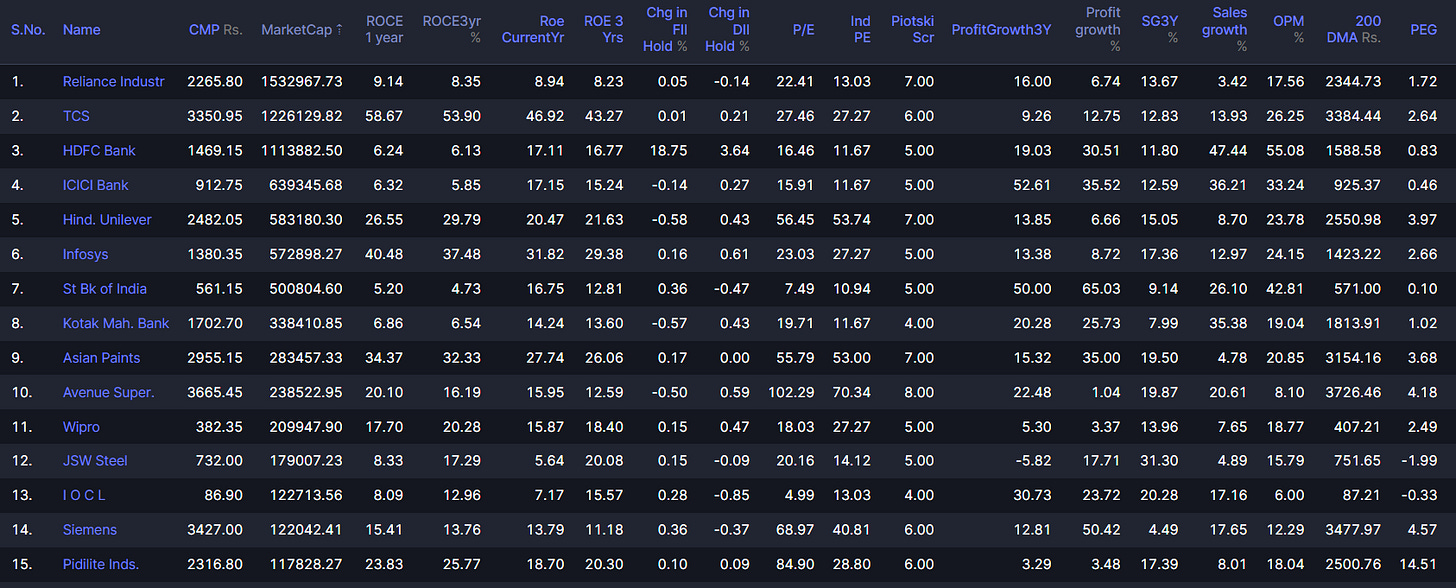Open the Hind. Unilever company link
The height and width of the screenshot is (588, 1456).
pos(107,219)
